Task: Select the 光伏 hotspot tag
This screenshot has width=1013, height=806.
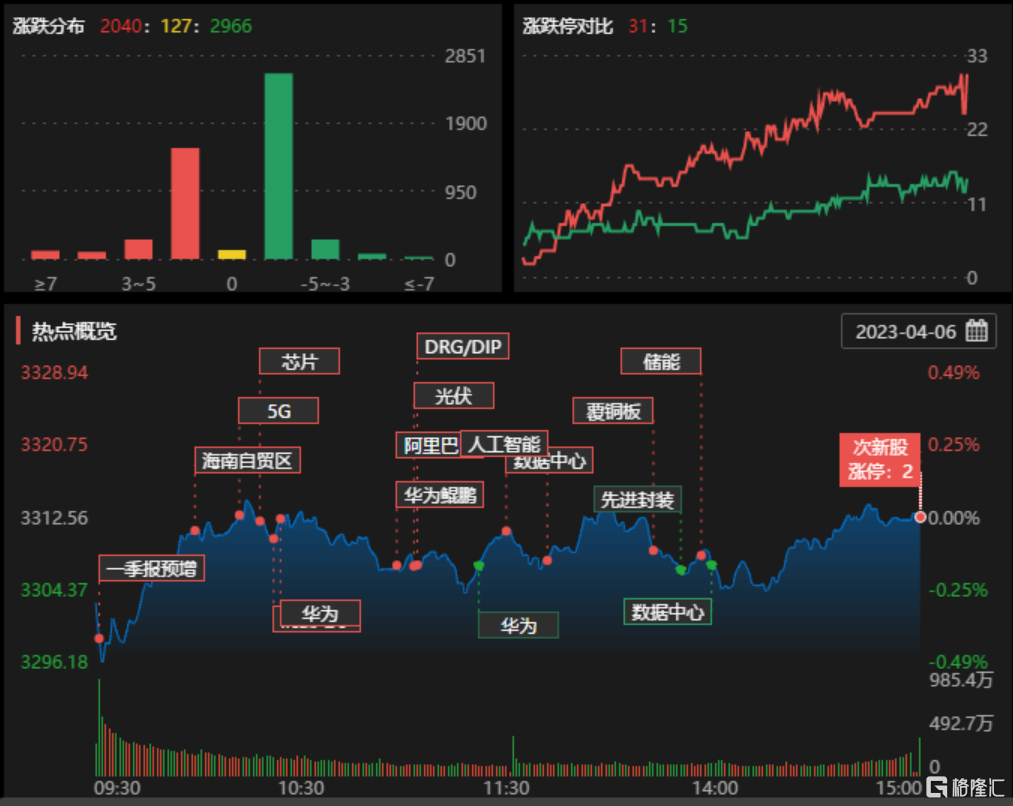Action: 454,395
